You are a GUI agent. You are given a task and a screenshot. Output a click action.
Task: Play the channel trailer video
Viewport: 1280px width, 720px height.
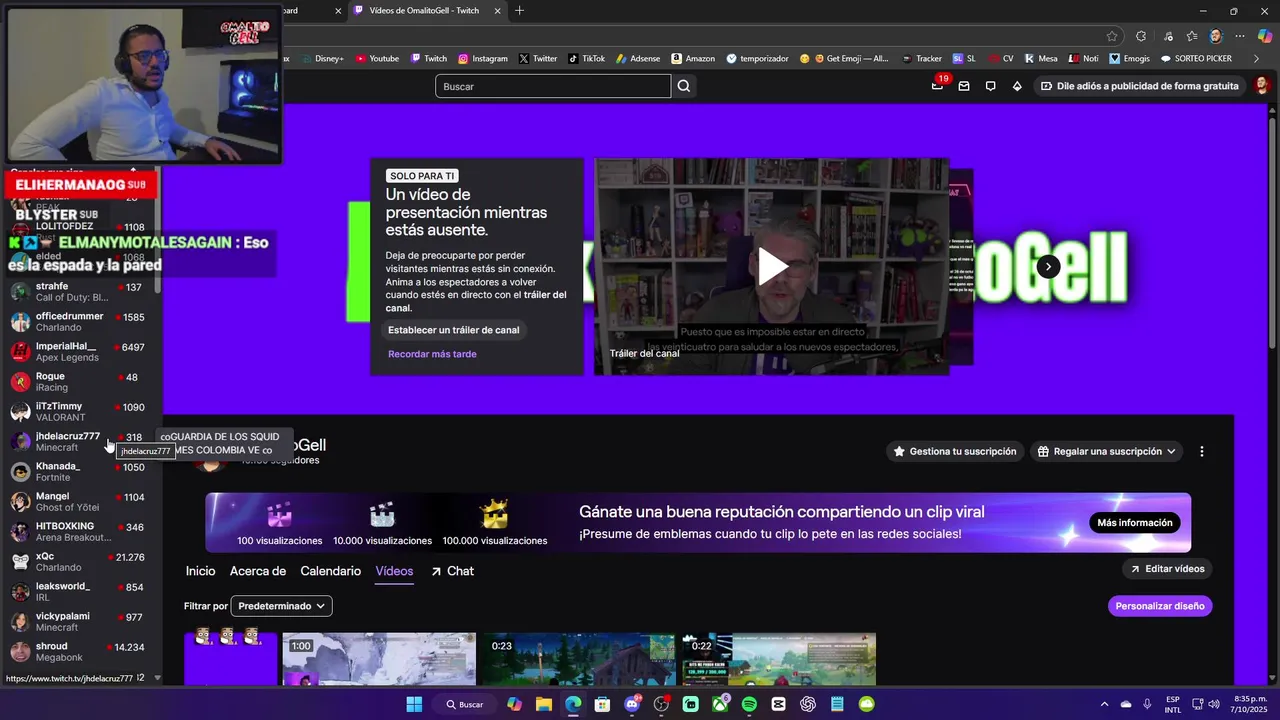click(772, 266)
